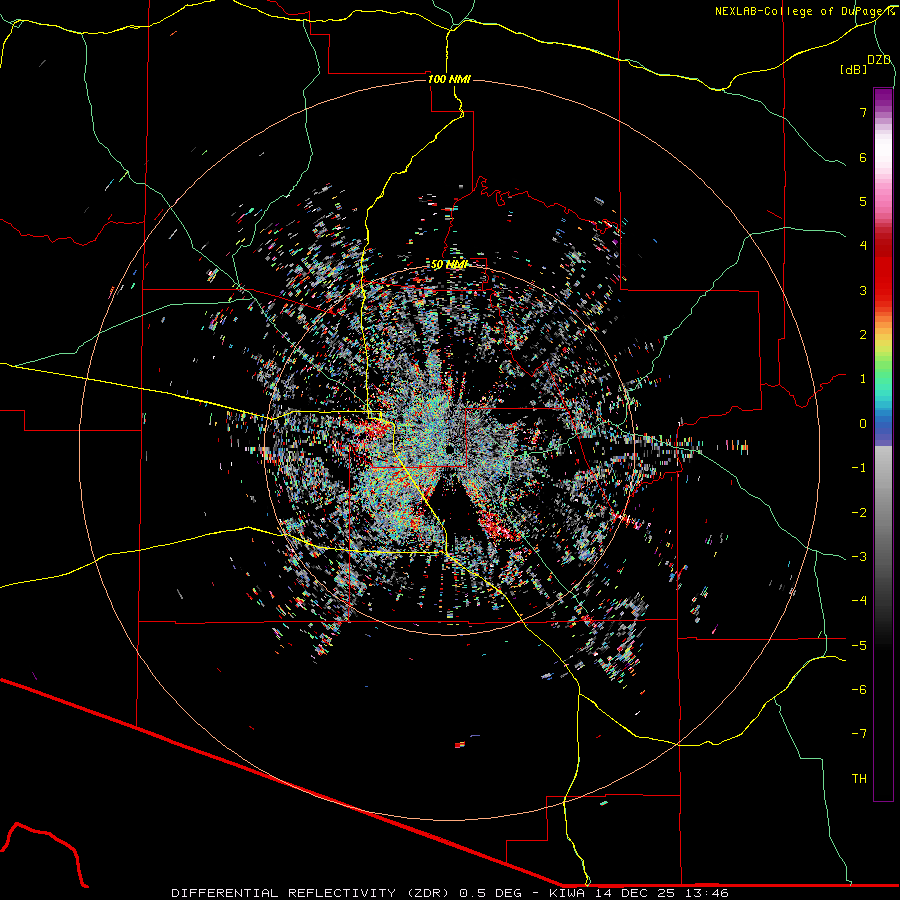Click the "TH" threshold label on the scale

[859, 779]
